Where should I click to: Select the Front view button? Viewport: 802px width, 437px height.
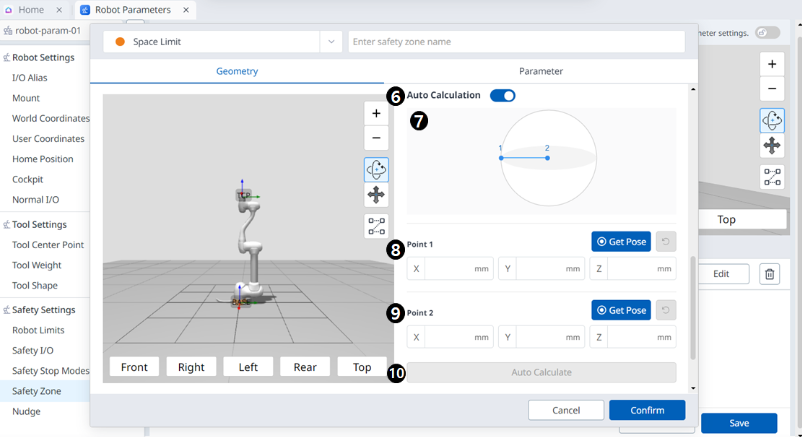pyautogui.click(x=134, y=367)
